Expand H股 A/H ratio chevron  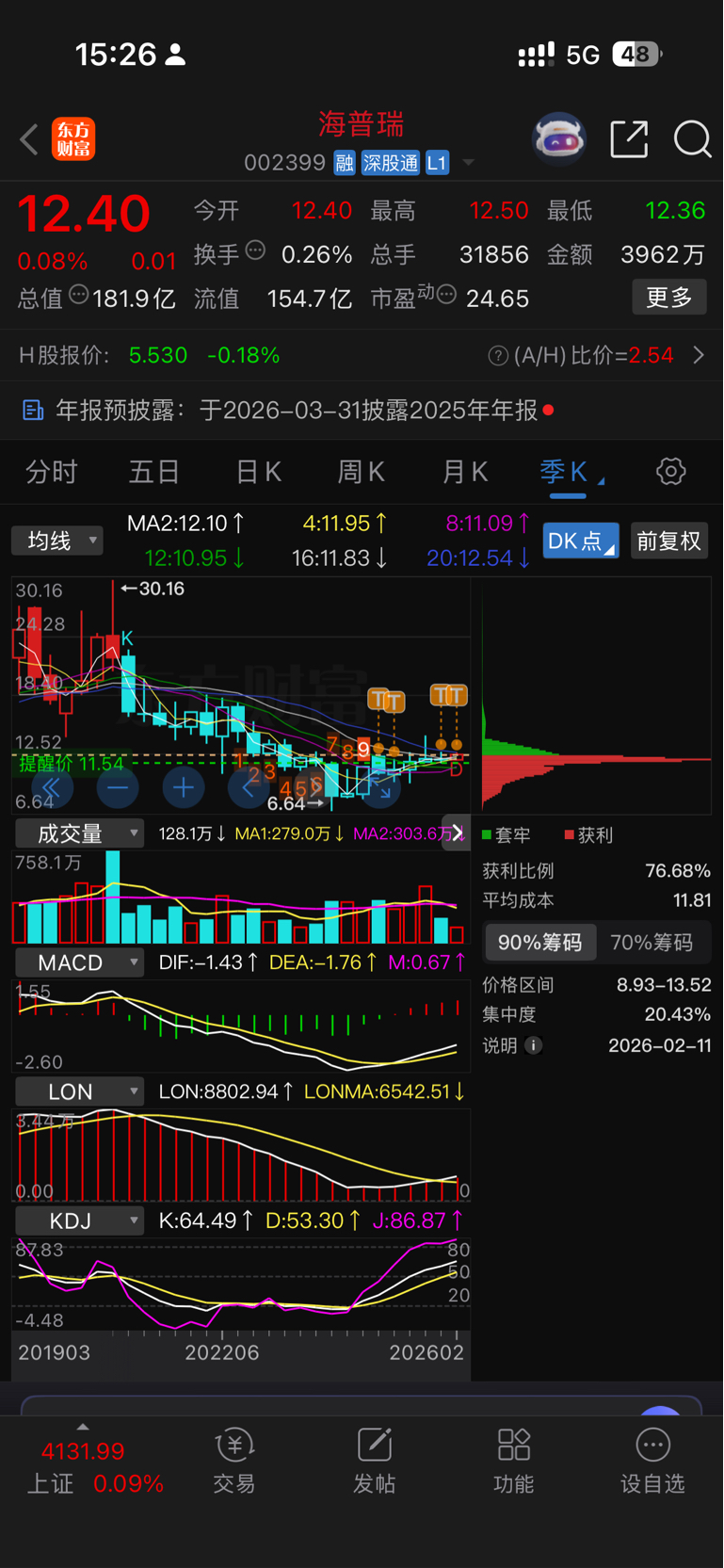699,355
